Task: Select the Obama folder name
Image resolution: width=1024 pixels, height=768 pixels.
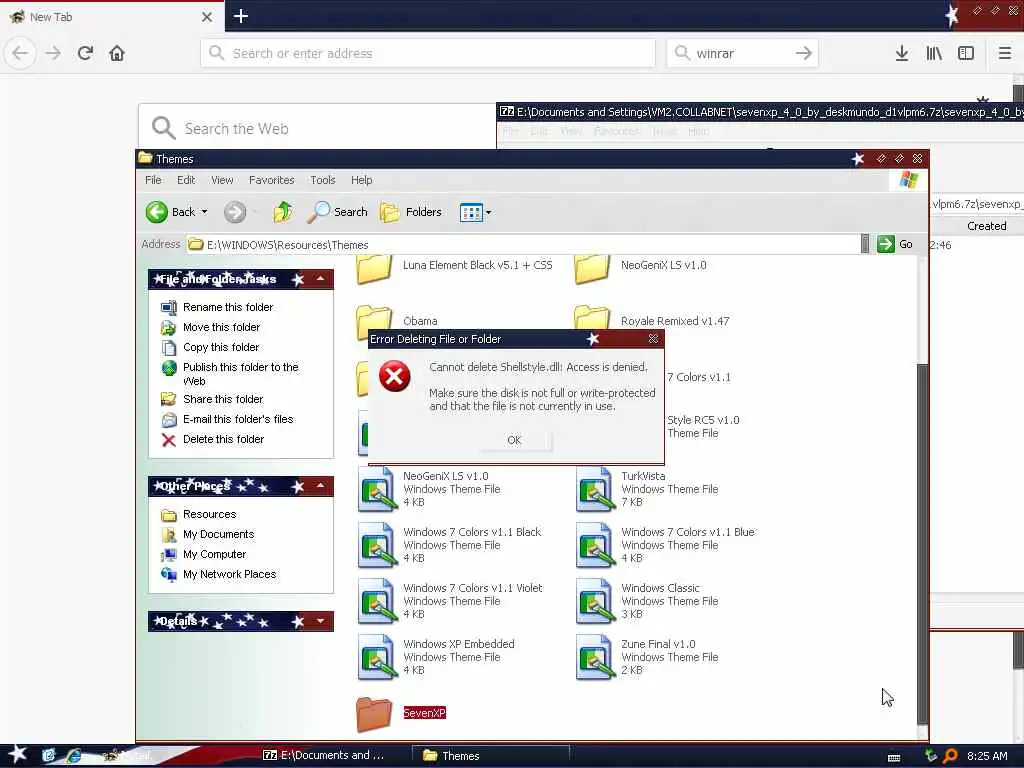Action: [420, 321]
